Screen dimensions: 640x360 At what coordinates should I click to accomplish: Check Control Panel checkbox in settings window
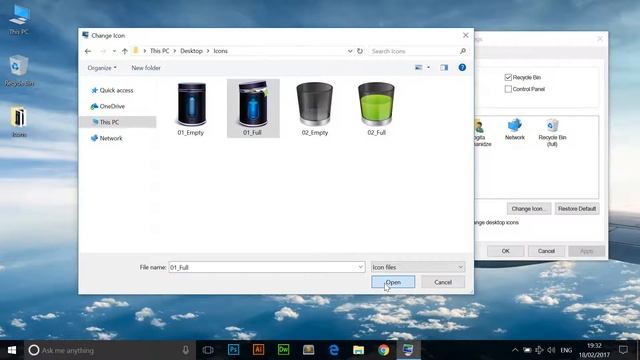pyautogui.click(x=508, y=89)
